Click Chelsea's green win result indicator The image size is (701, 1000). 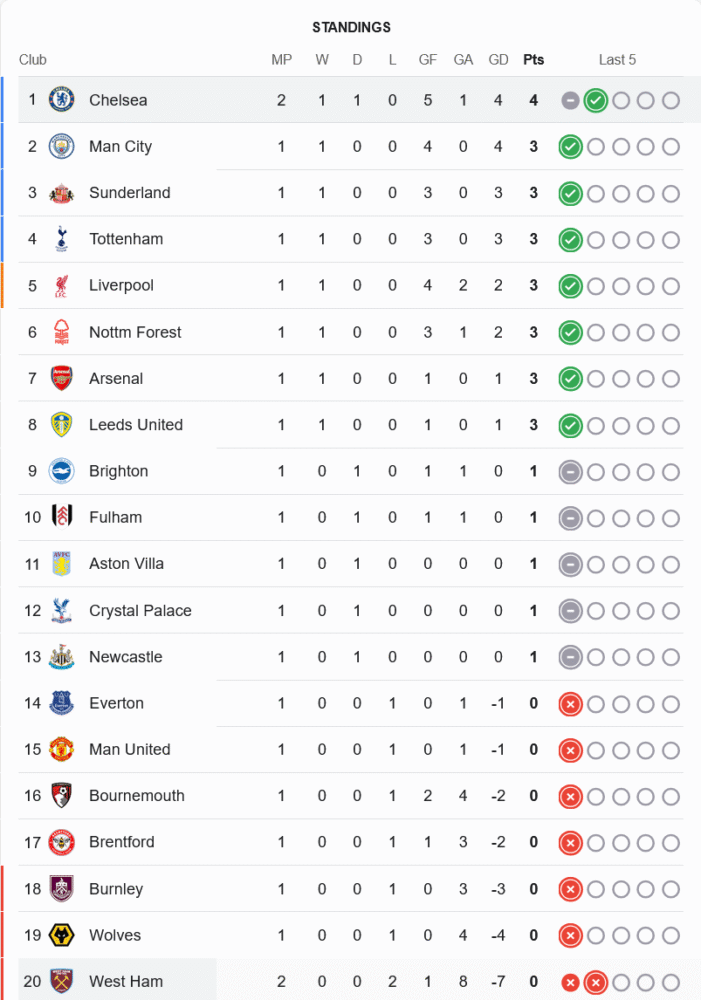[596, 100]
